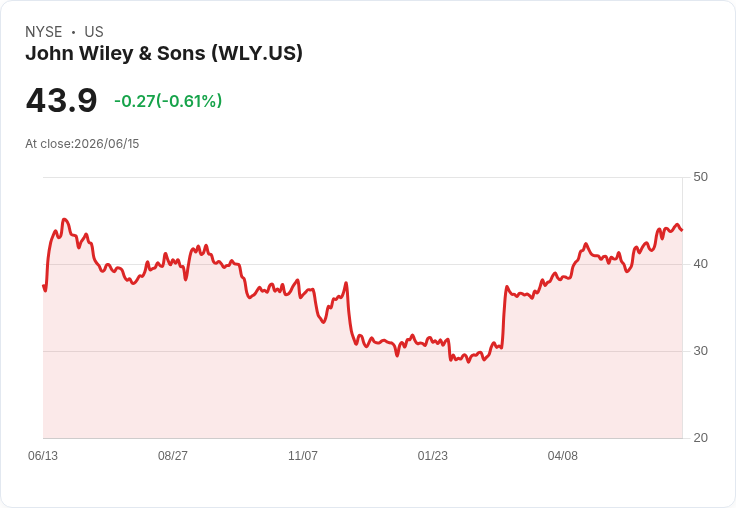
Task: Click the 11/07 x-axis date label
Action: pos(303,455)
